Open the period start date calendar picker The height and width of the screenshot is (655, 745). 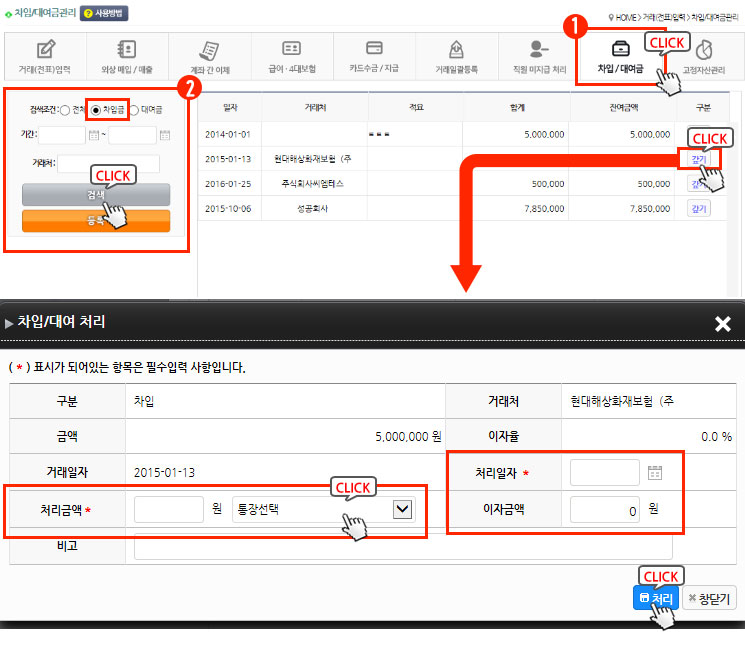94,135
